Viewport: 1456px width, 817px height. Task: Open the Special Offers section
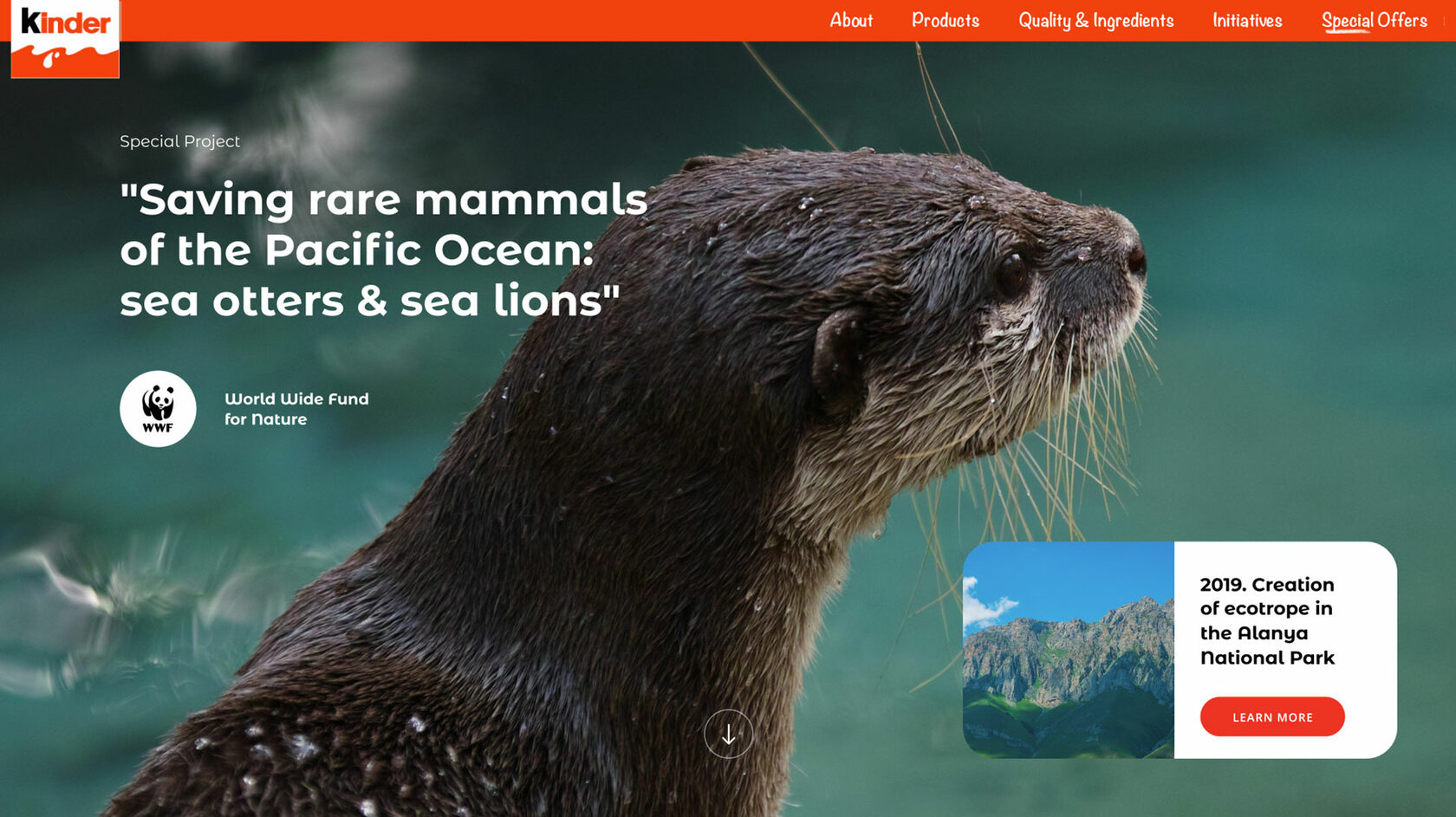pos(1375,21)
